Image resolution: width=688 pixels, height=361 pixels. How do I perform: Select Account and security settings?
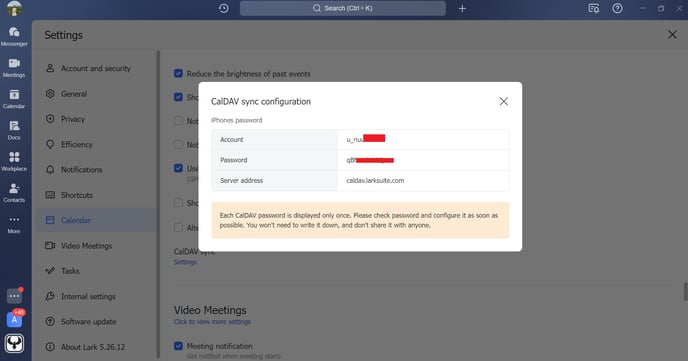tap(96, 68)
